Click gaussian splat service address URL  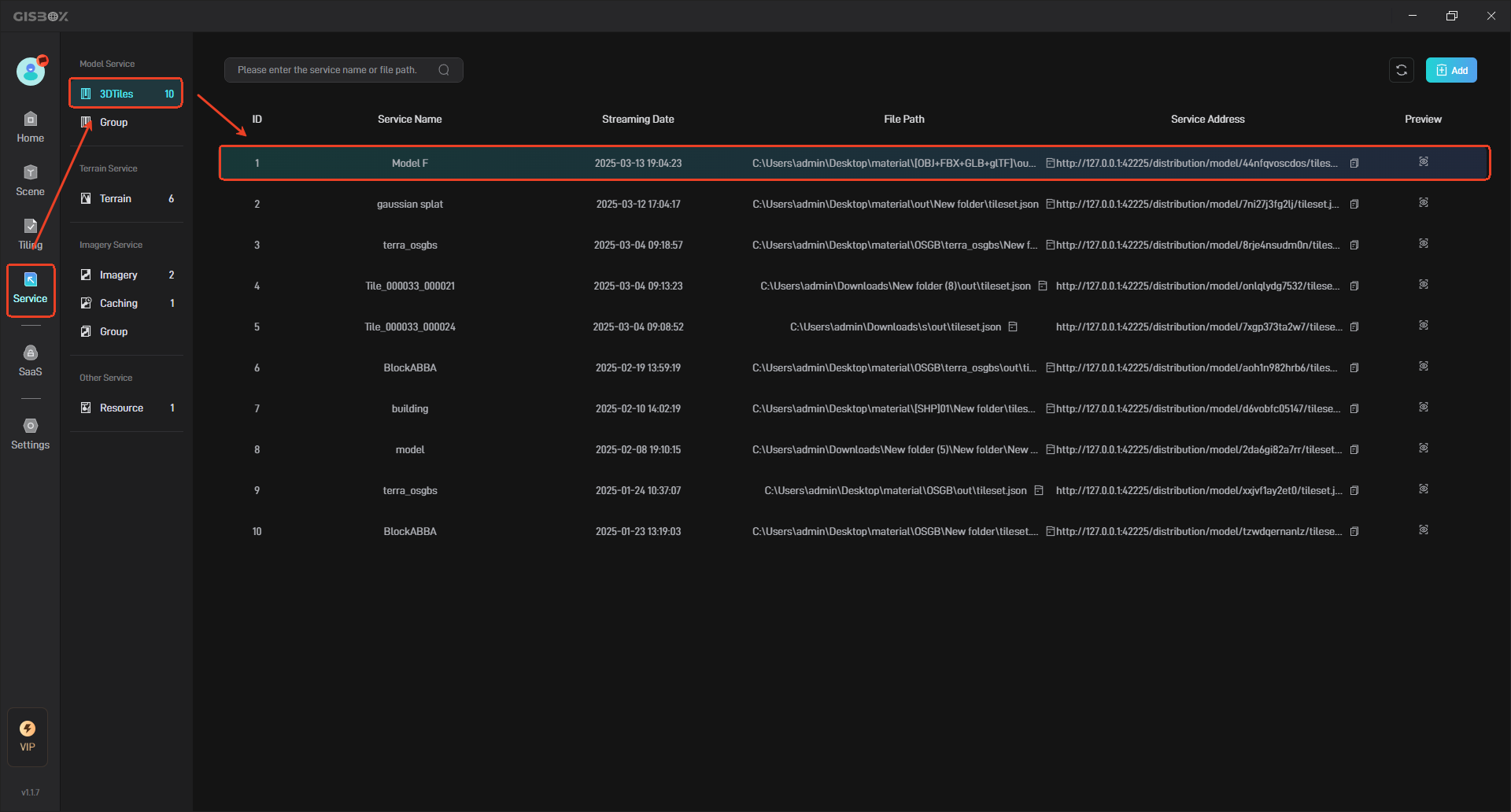[x=1197, y=205]
